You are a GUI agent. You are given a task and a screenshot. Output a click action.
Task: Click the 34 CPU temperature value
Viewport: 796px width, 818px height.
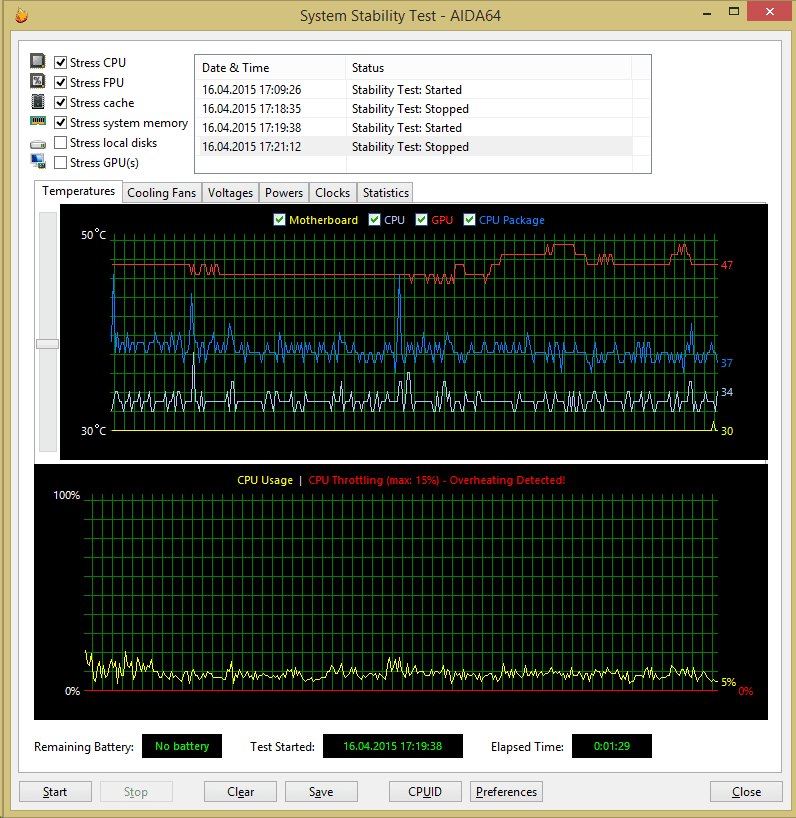pos(727,392)
